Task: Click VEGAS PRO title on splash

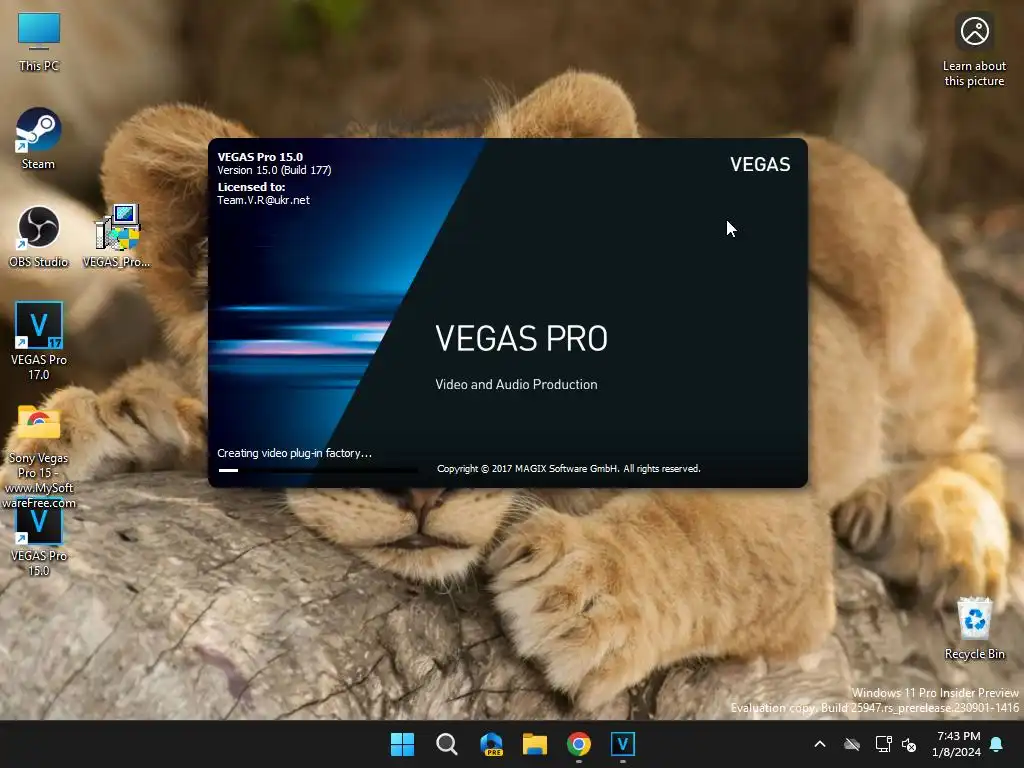Action: pos(521,338)
